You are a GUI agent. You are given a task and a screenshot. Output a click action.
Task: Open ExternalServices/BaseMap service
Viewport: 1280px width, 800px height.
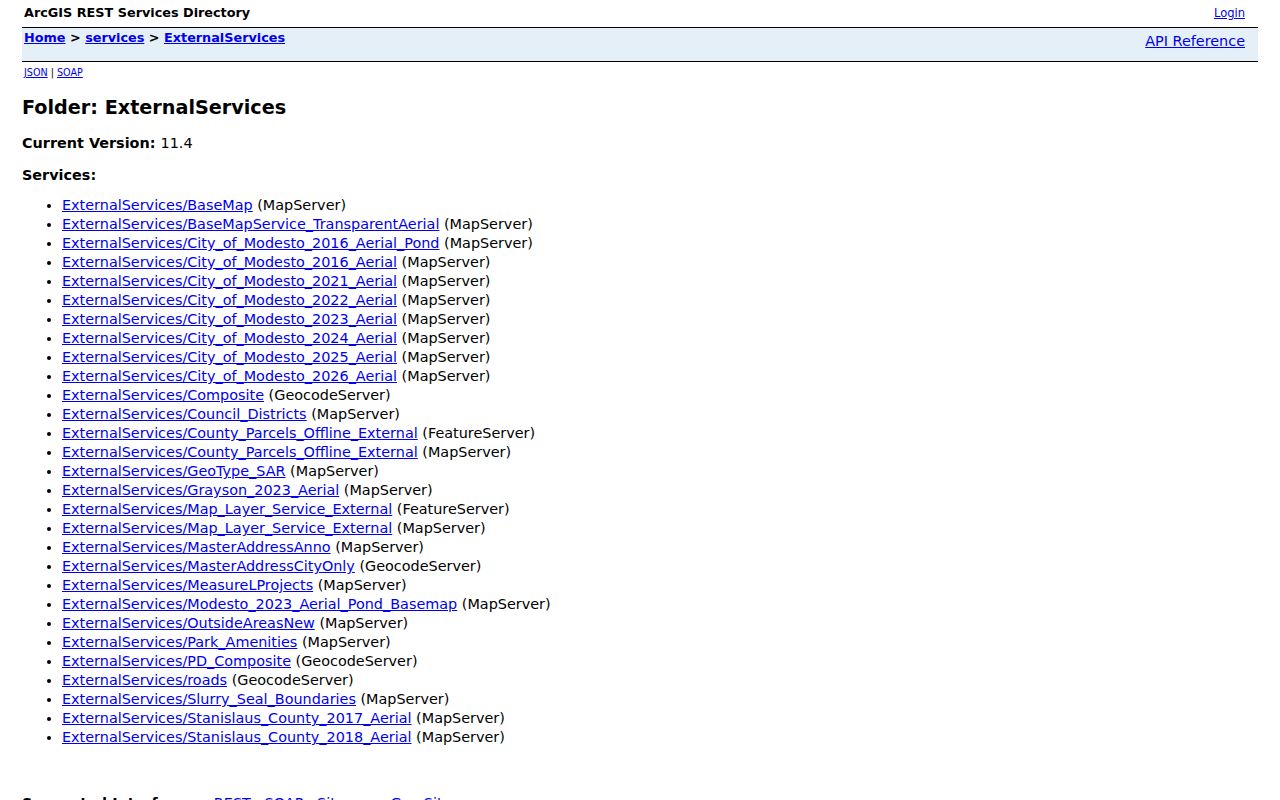pyautogui.click(x=157, y=205)
